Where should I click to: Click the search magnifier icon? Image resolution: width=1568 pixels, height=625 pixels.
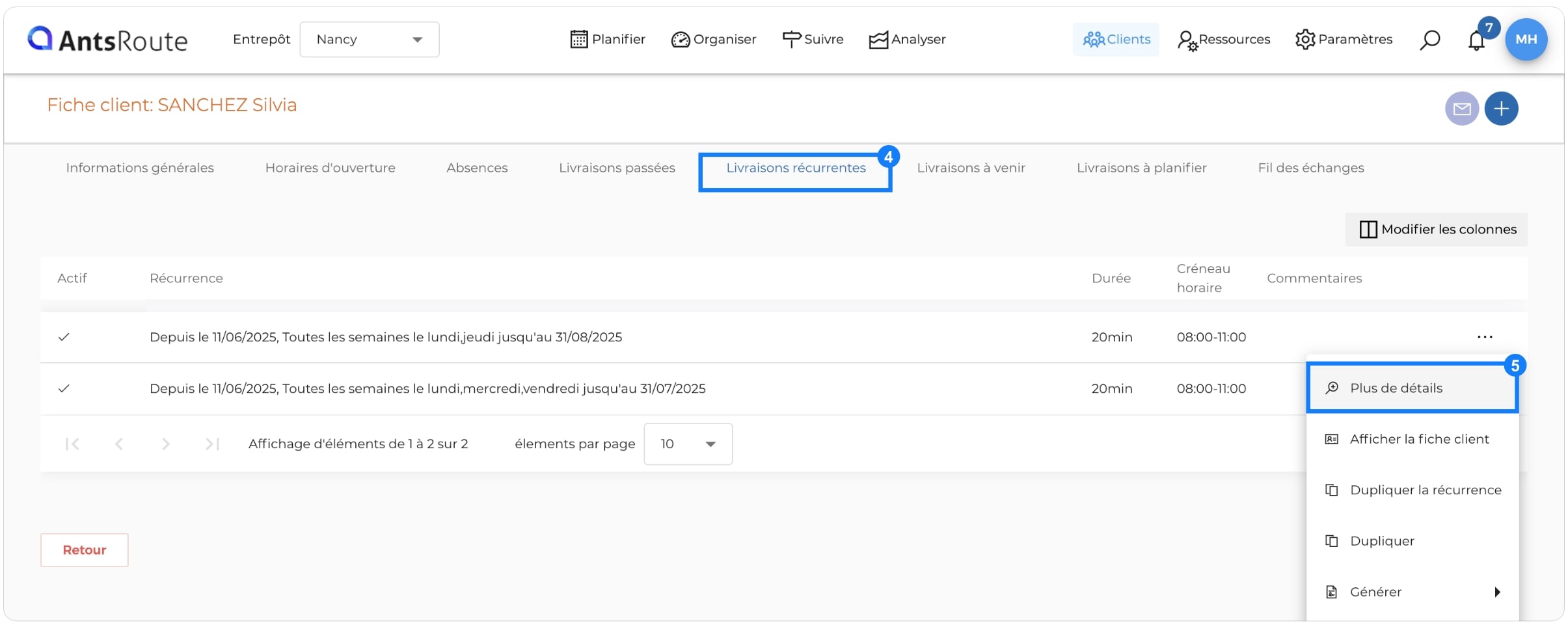pyautogui.click(x=1429, y=40)
